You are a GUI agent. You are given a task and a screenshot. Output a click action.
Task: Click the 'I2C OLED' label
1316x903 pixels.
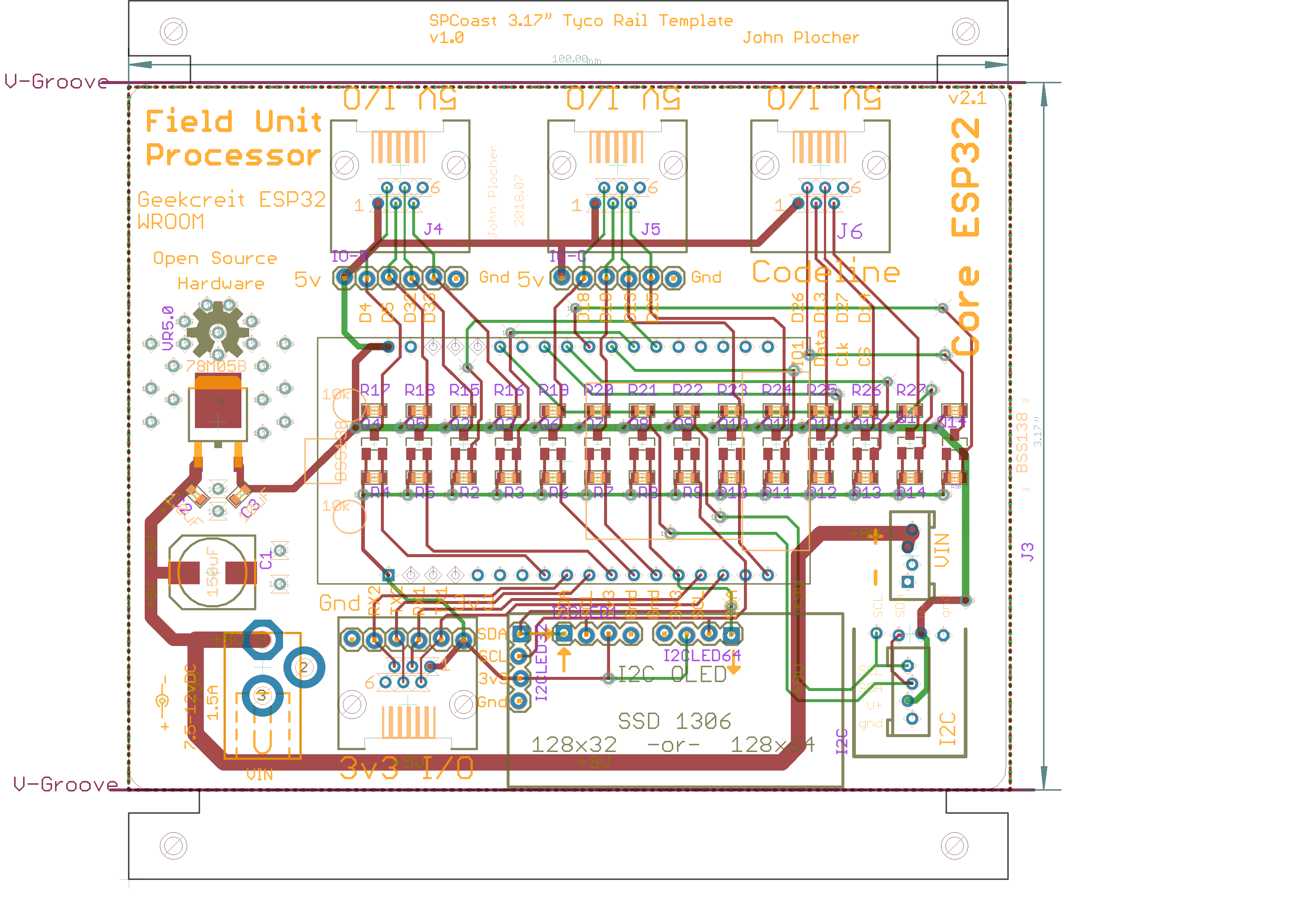[672, 675]
